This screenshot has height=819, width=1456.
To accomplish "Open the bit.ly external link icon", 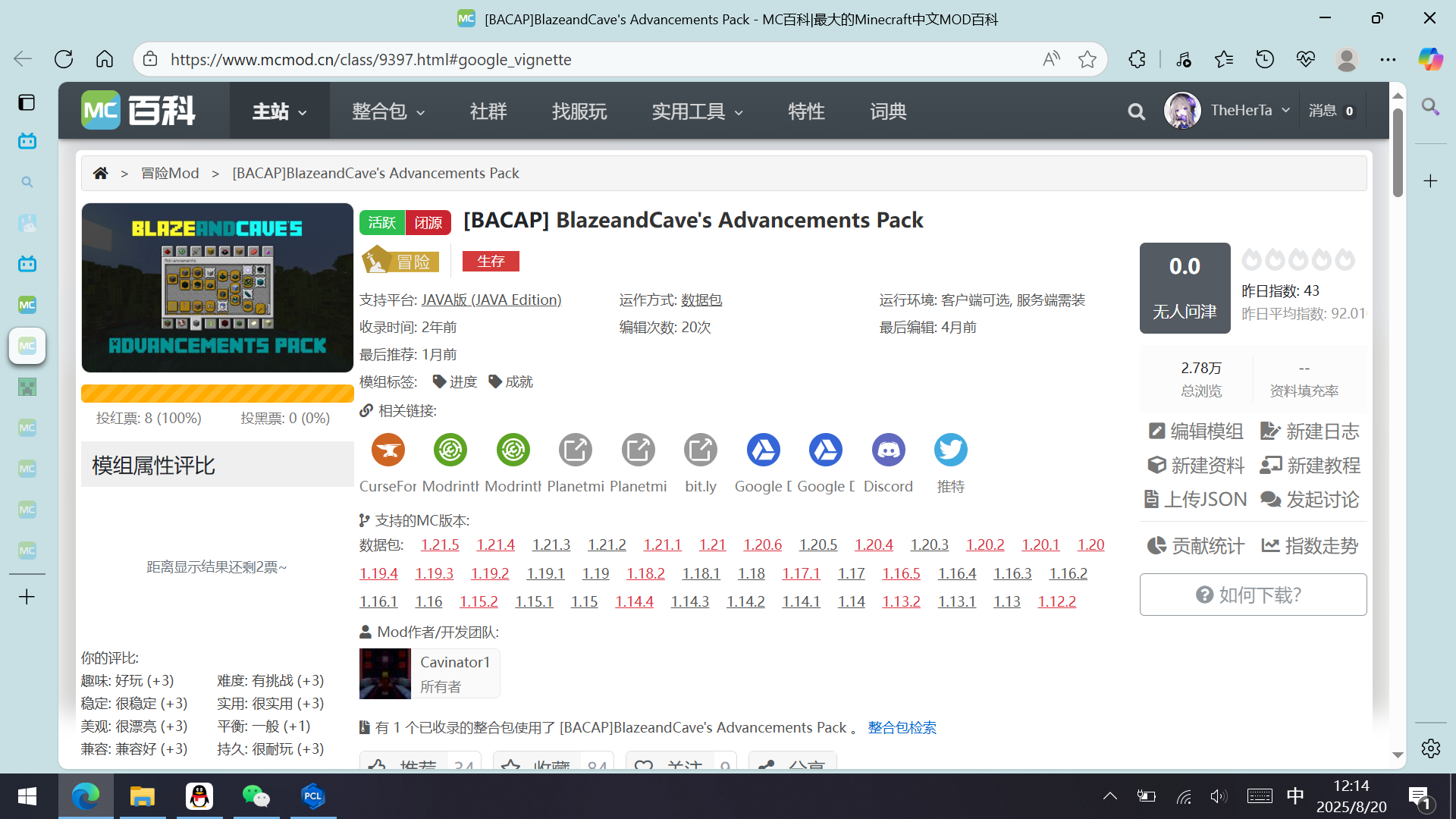I will (700, 450).
